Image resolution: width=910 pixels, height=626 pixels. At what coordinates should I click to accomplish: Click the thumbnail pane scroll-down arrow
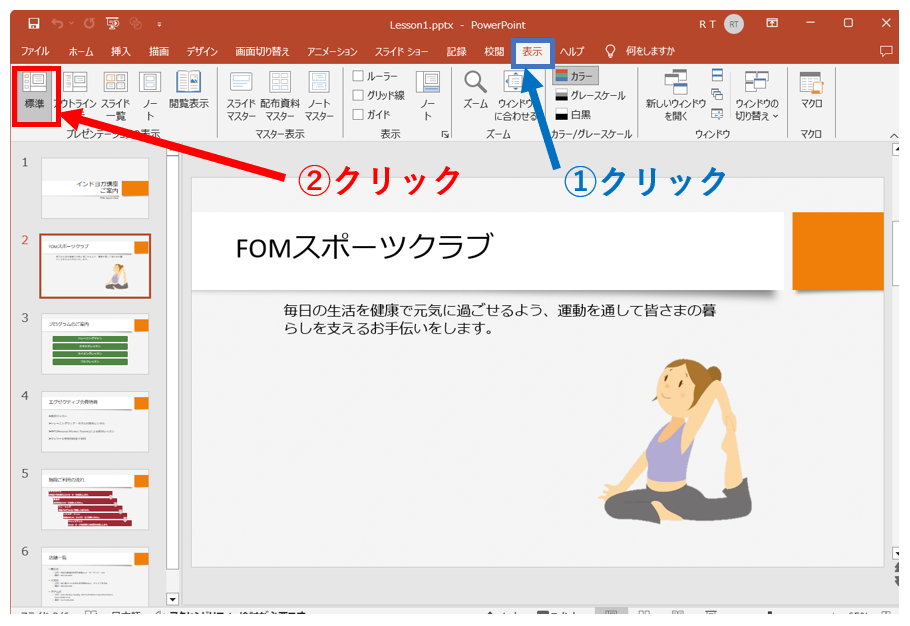(x=172, y=599)
